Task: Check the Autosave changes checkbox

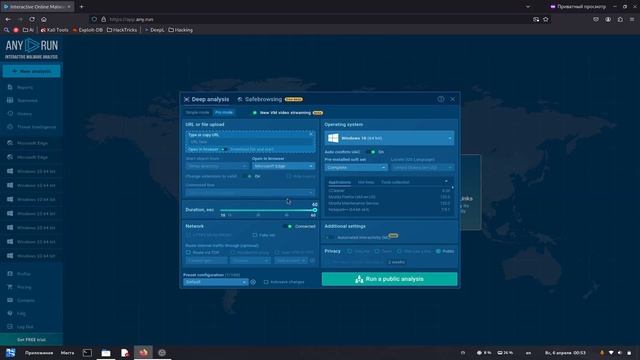Action: coord(266,282)
